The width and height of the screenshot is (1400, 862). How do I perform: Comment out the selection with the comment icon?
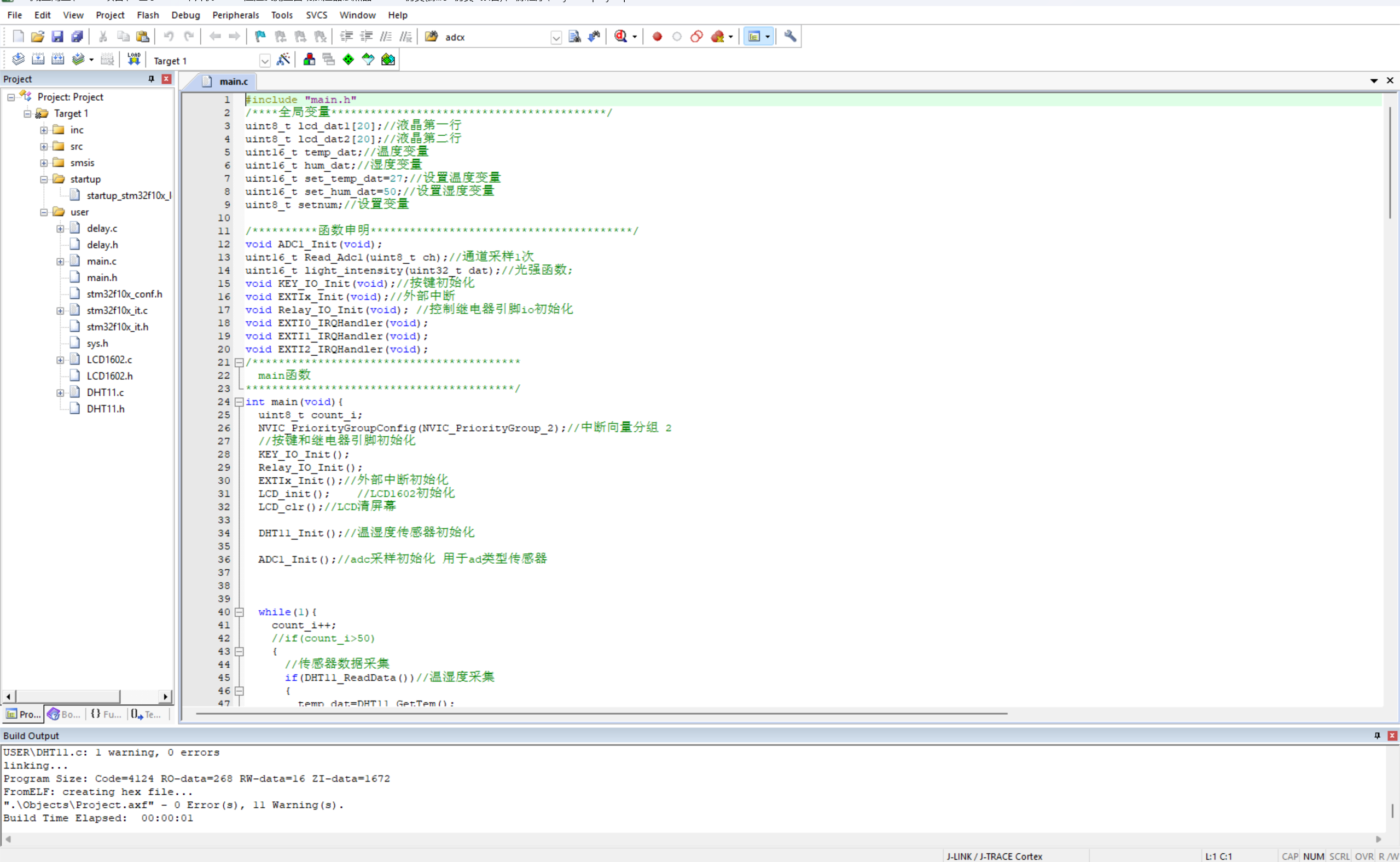point(386,37)
